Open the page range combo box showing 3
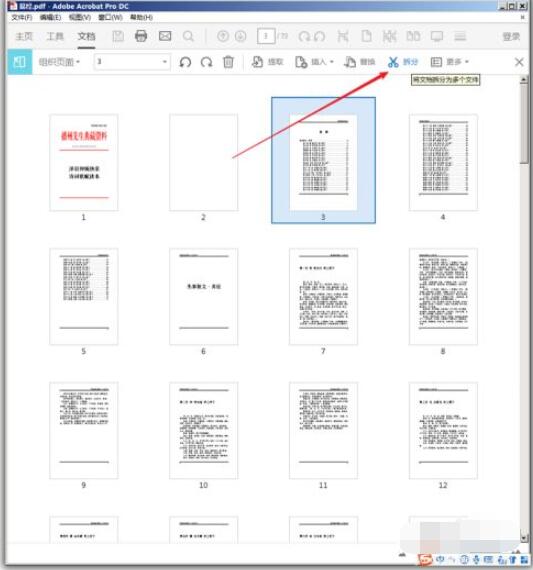 pyautogui.click(x=132, y=62)
